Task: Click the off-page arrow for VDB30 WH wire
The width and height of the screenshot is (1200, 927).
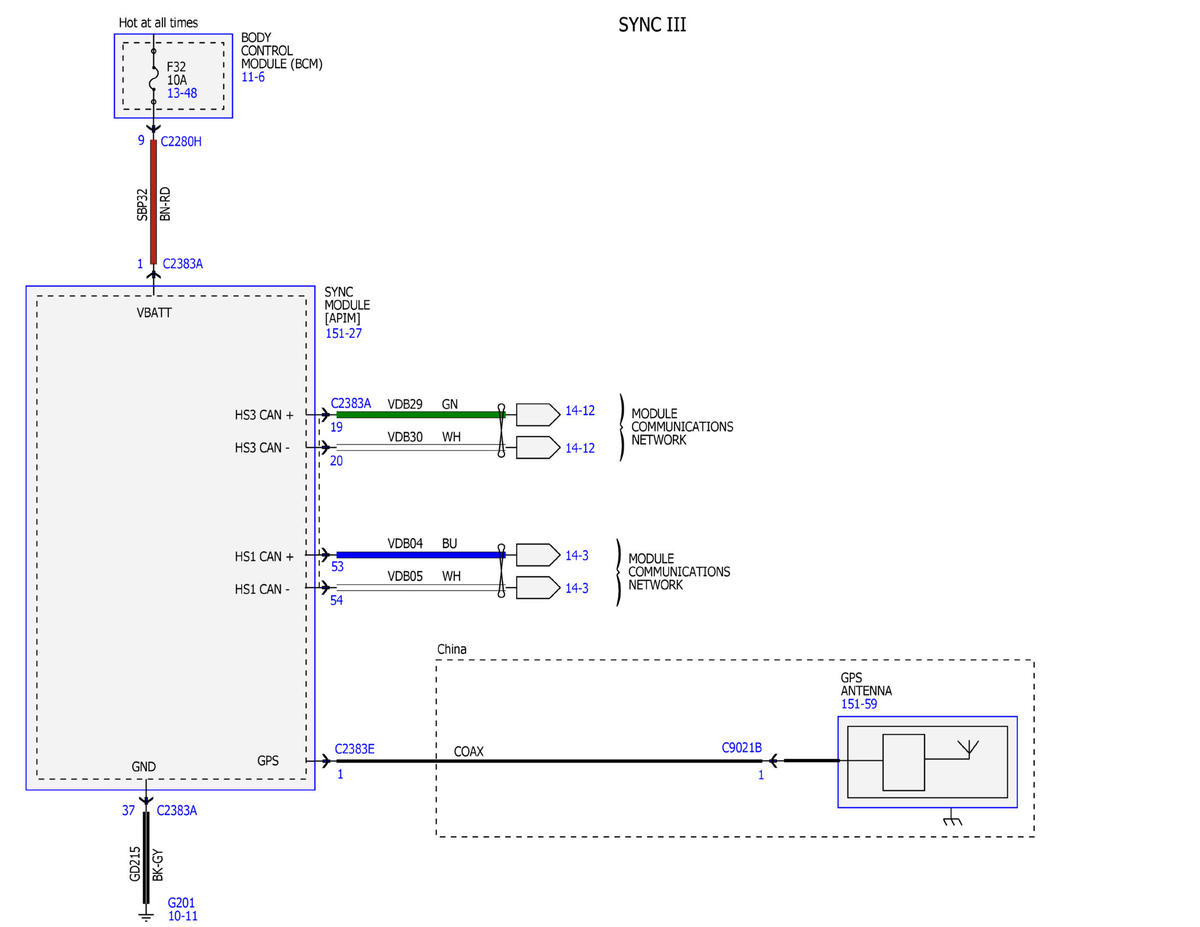Action: point(538,447)
